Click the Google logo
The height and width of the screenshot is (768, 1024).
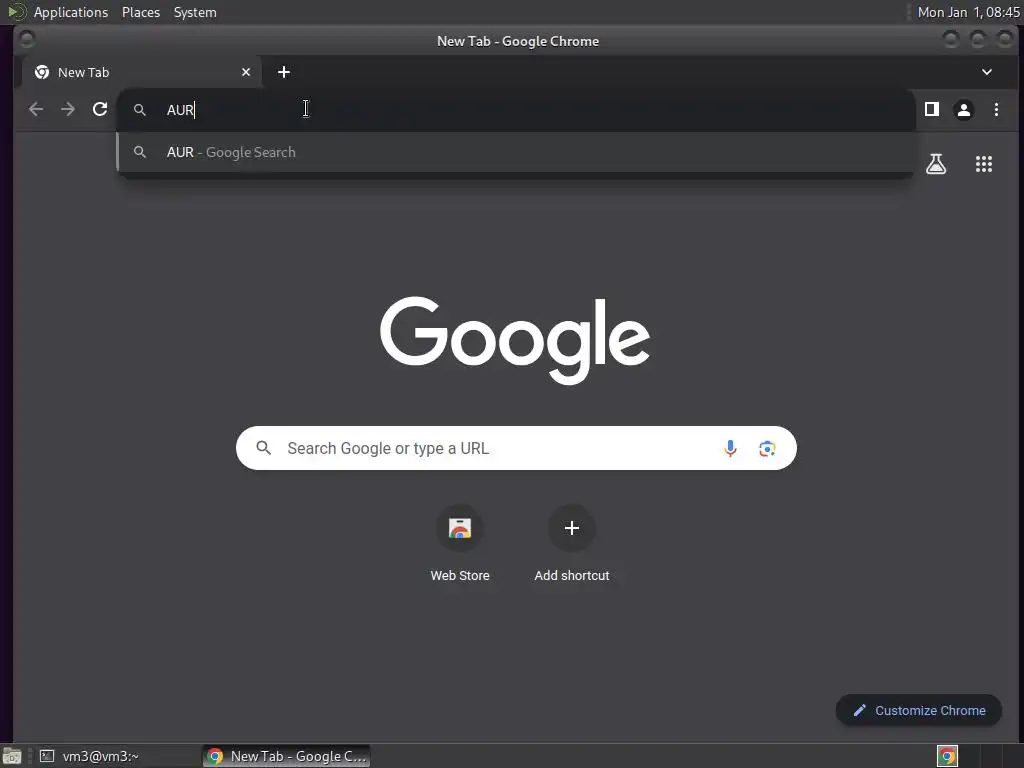[x=515, y=340]
